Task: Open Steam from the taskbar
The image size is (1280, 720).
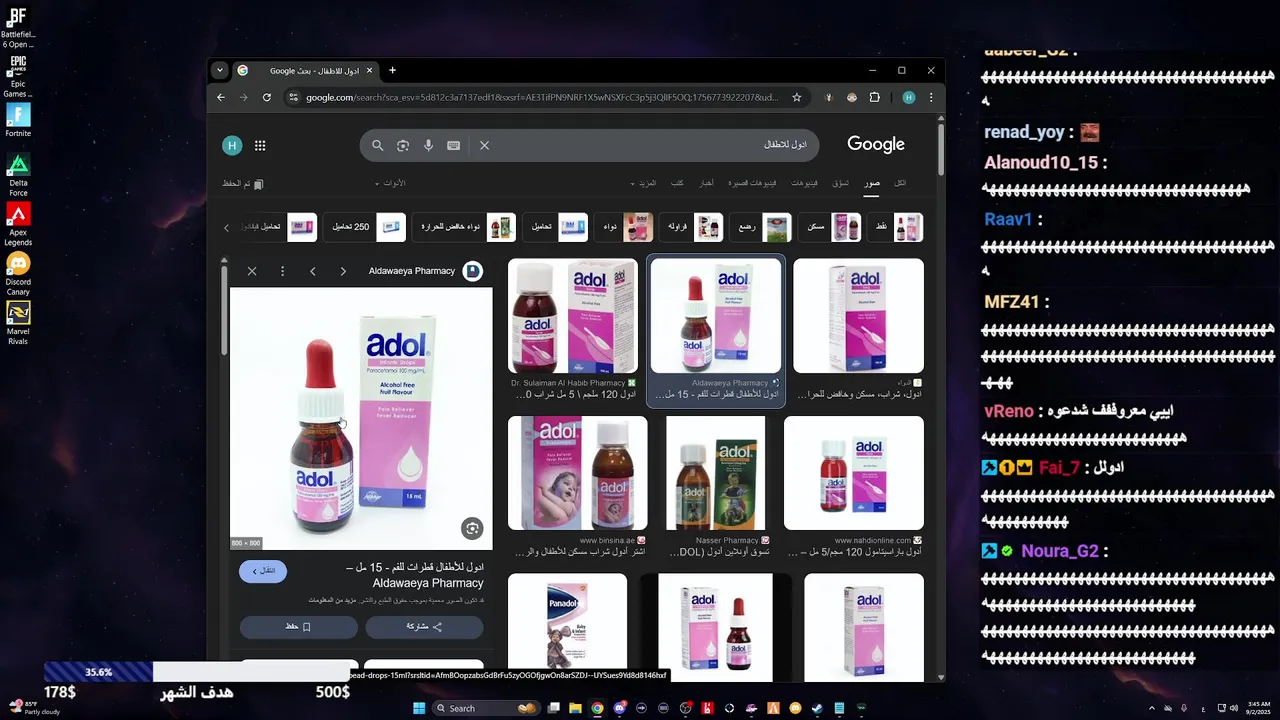Action: pyautogui.click(x=817, y=708)
